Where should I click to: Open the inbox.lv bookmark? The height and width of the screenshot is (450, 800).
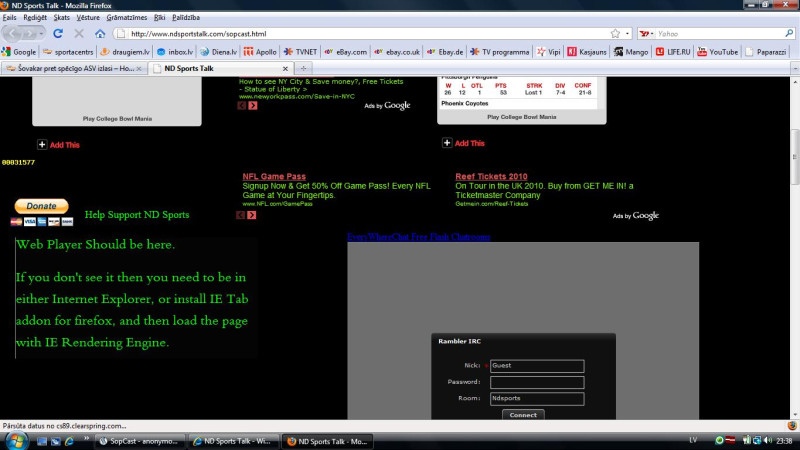(175, 52)
